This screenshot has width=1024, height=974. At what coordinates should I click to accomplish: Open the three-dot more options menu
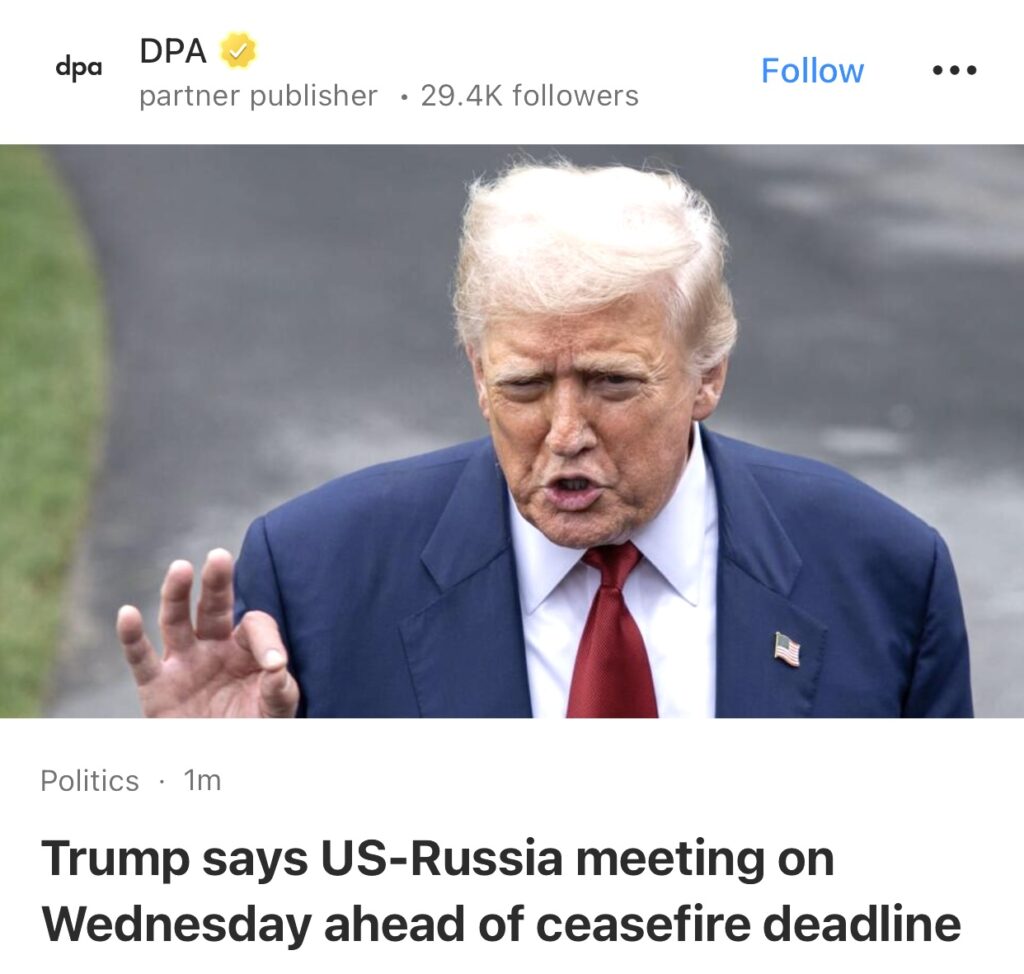point(954,70)
